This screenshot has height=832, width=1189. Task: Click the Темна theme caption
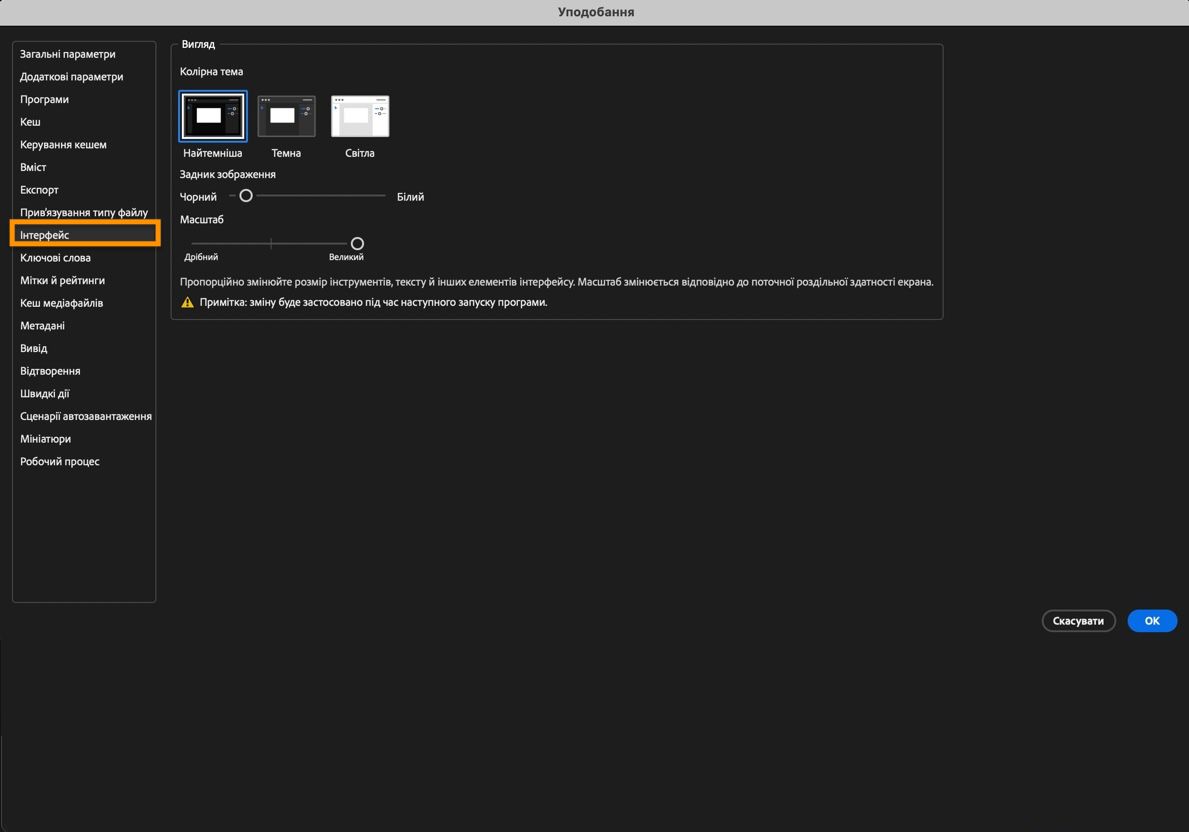click(286, 153)
